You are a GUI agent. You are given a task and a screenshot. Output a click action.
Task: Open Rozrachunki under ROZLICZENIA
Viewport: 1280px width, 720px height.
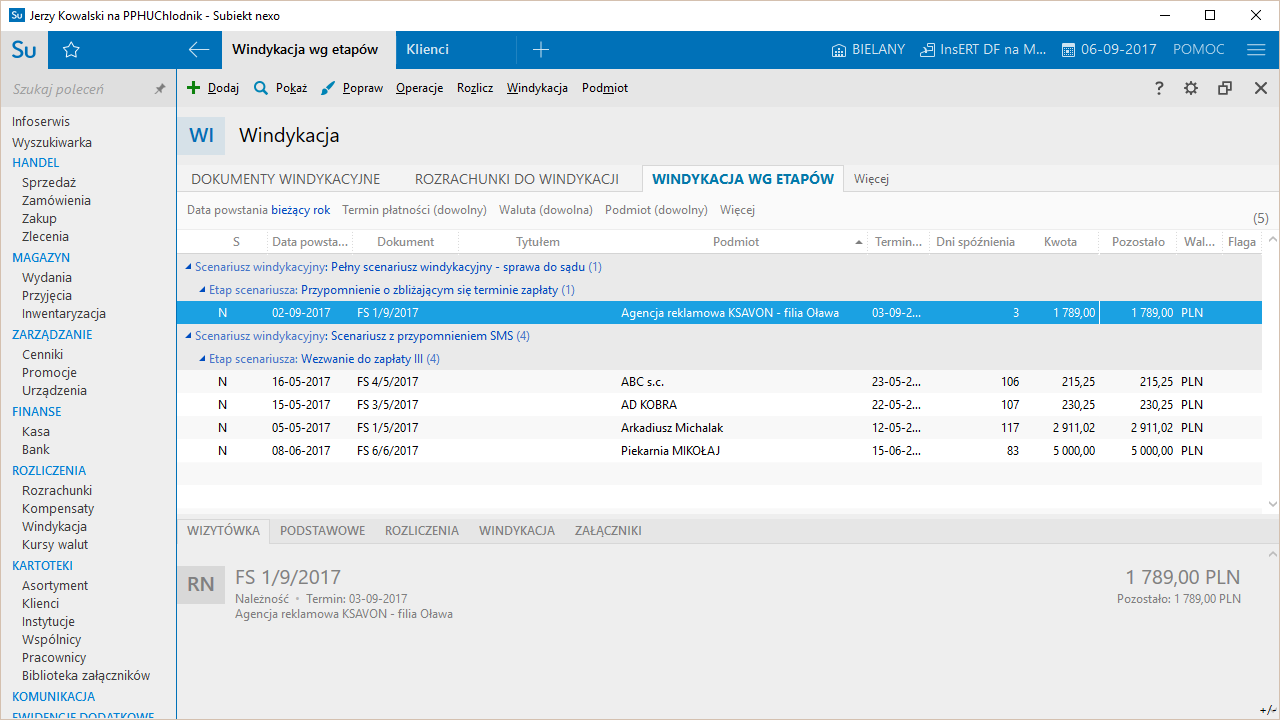pyautogui.click(x=57, y=490)
